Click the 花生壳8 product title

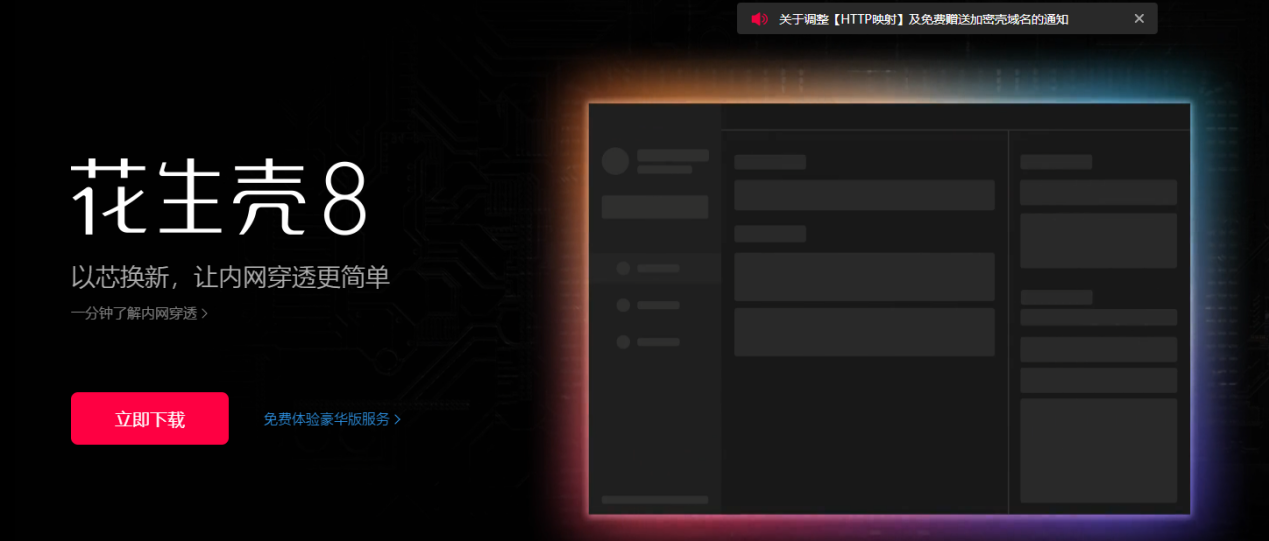point(220,197)
